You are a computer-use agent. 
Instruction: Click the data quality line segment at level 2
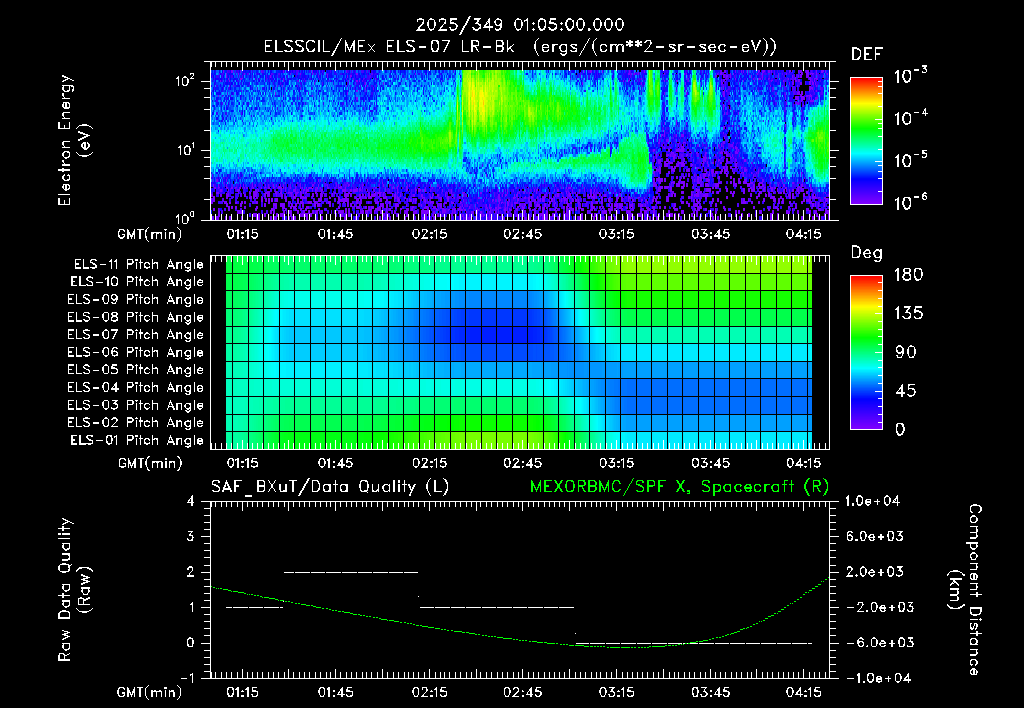[x=351, y=572]
